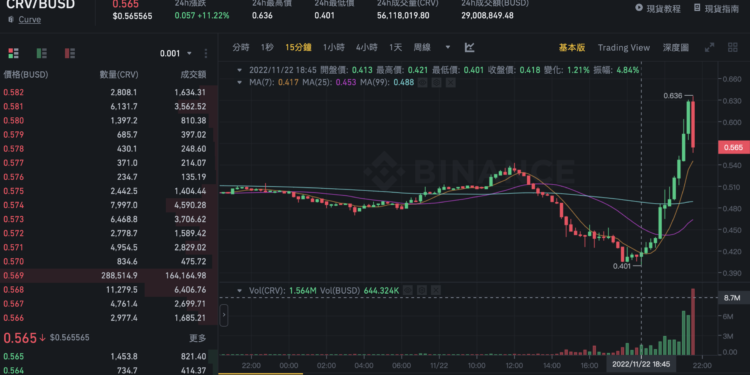Select the 周線 weekly interval

[x=422, y=47]
